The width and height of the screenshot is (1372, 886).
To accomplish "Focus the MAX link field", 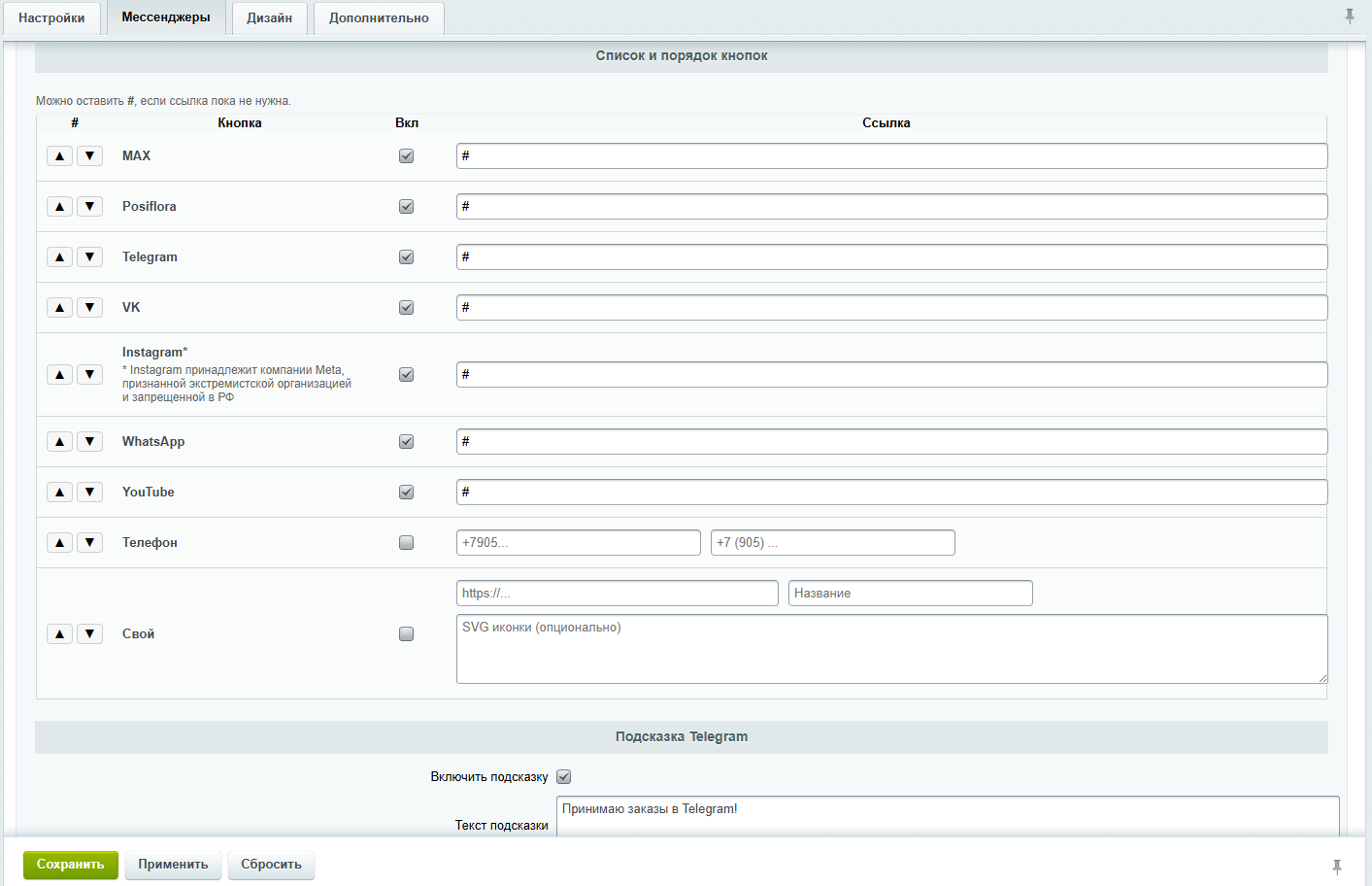I will coord(892,155).
